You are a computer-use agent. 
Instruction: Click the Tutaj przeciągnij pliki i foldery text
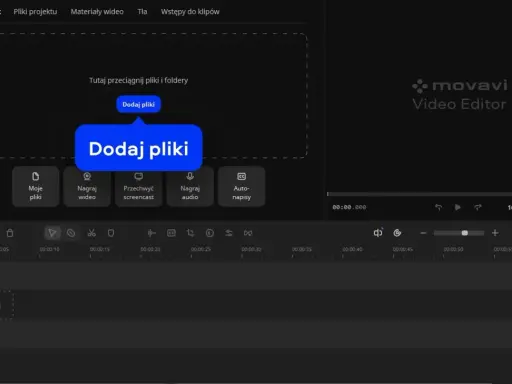[x=139, y=80]
